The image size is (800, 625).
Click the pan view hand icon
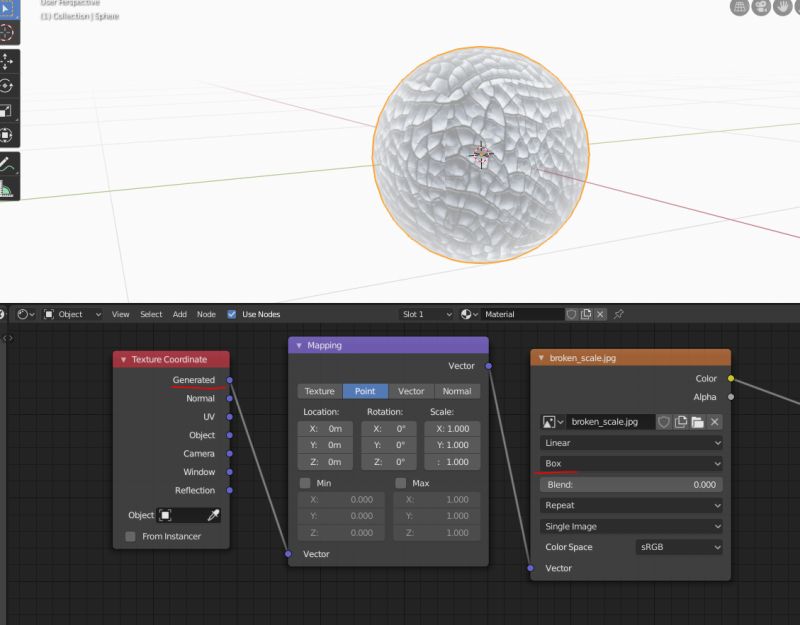[x=782, y=7]
